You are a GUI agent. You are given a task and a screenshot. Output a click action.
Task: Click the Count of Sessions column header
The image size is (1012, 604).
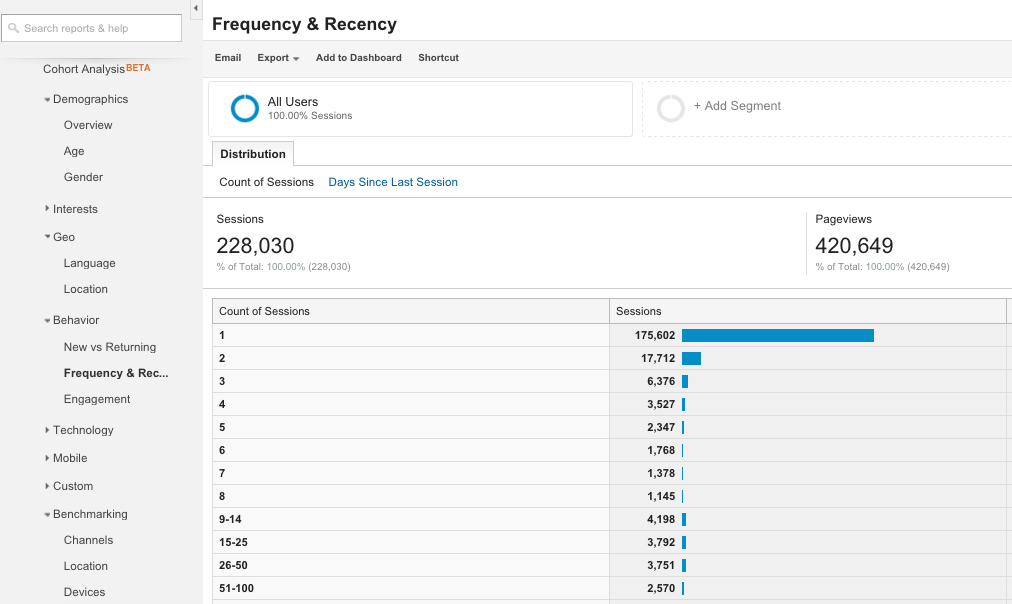[410, 311]
